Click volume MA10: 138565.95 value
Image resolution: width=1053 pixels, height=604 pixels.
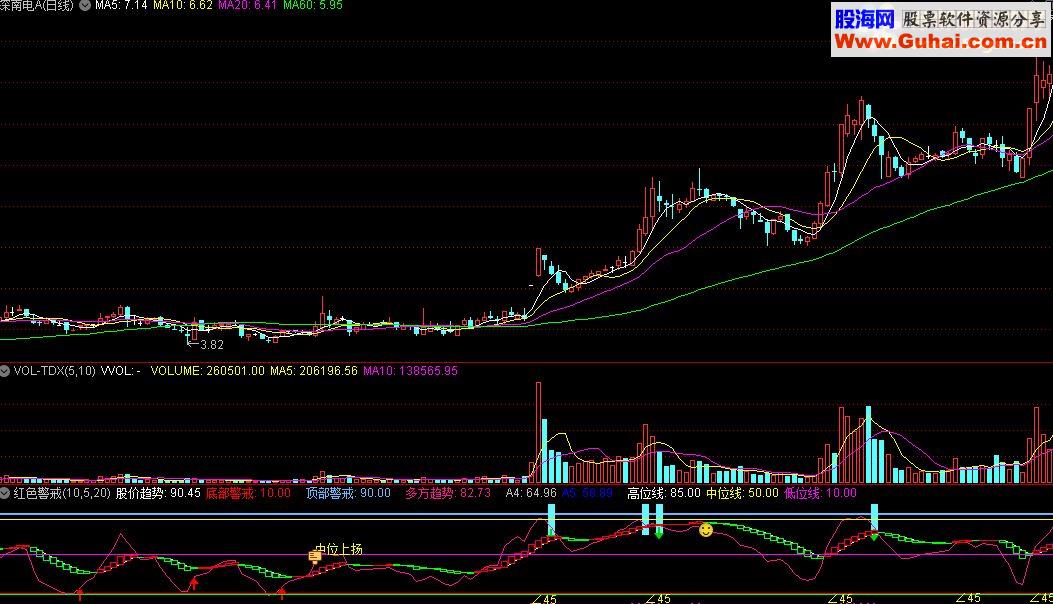(x=410, y=371)
